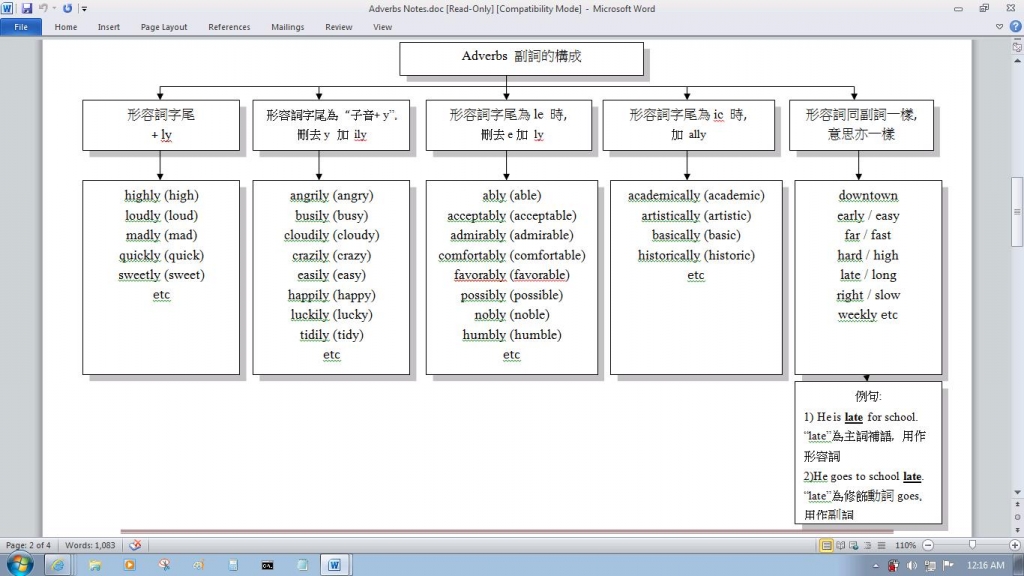Open the Customize Quick Access Toolbar dropdown

coord(84,8)
